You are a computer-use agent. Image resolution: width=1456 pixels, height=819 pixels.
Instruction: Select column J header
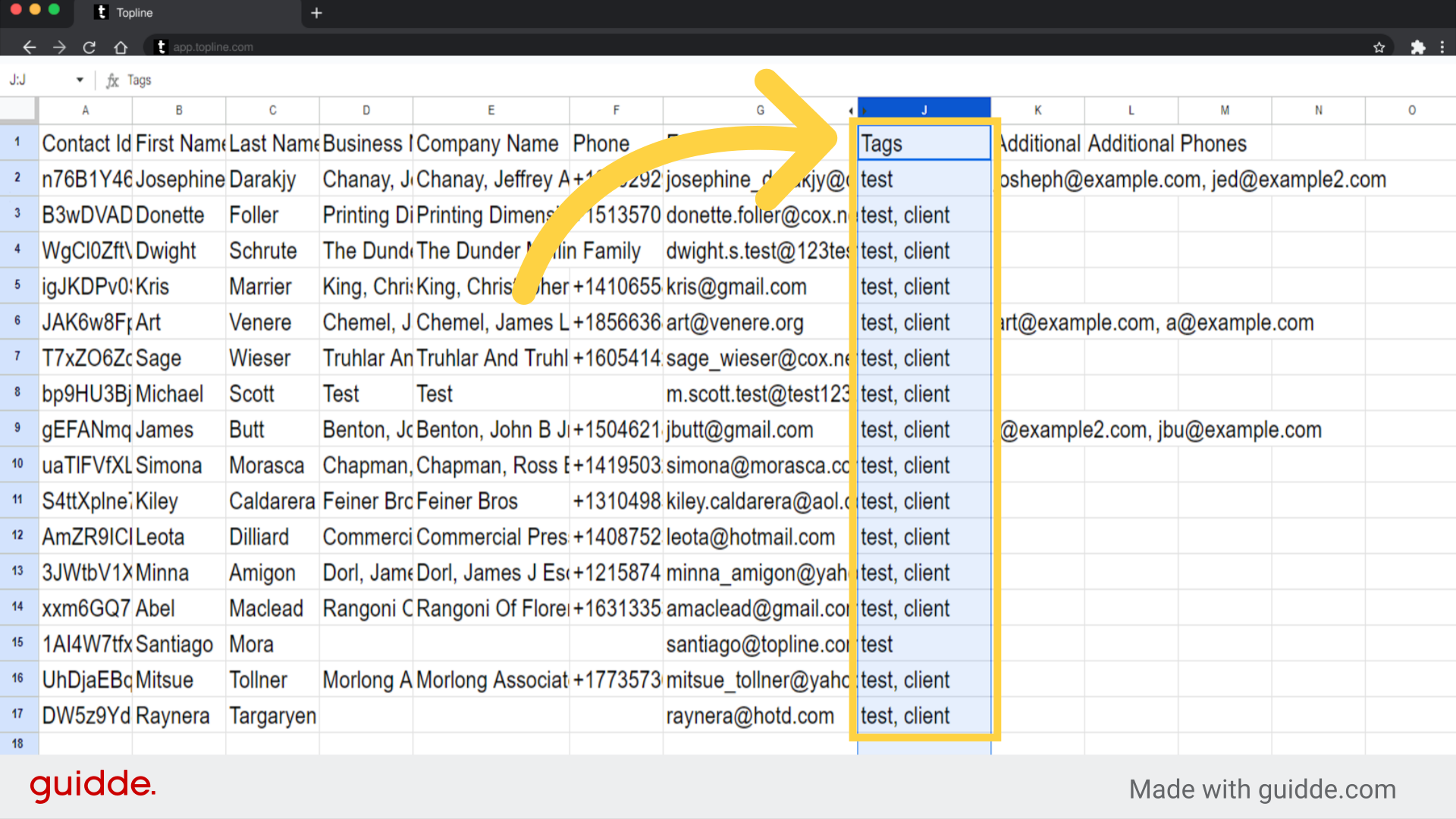pos(924,110)
